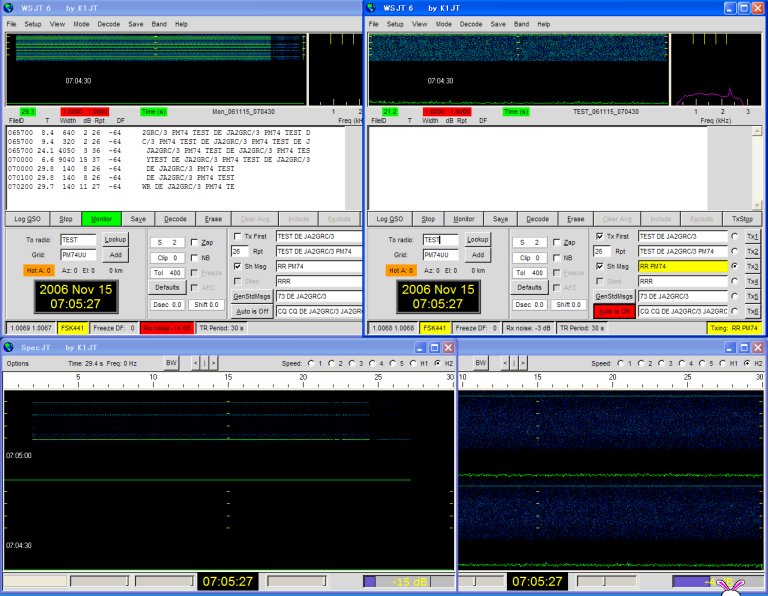Toggle Zap checkbox in right WSJT window
The width and height of the screenshot is (768, 596).
click(556, 242)
